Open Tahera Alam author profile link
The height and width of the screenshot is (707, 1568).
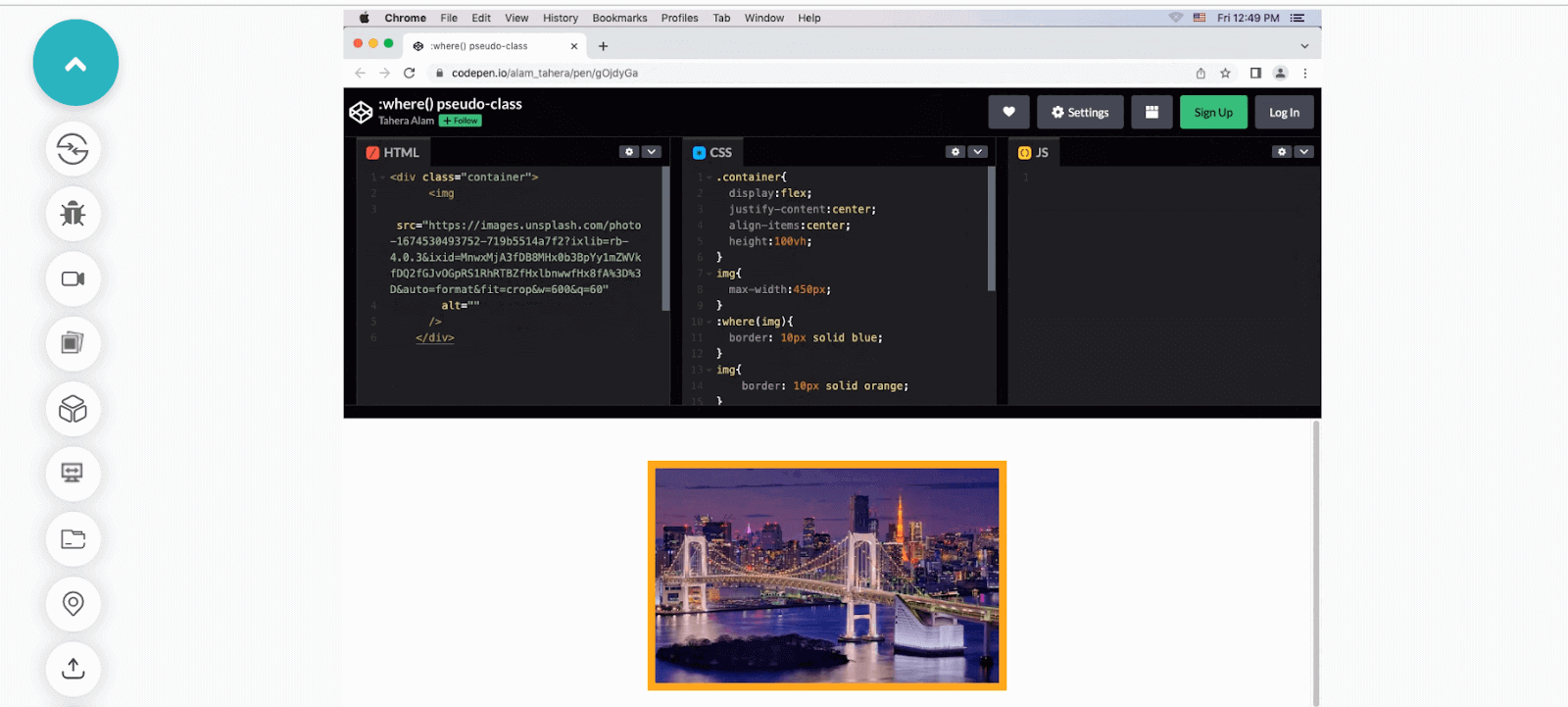click(x=406, y=121)
